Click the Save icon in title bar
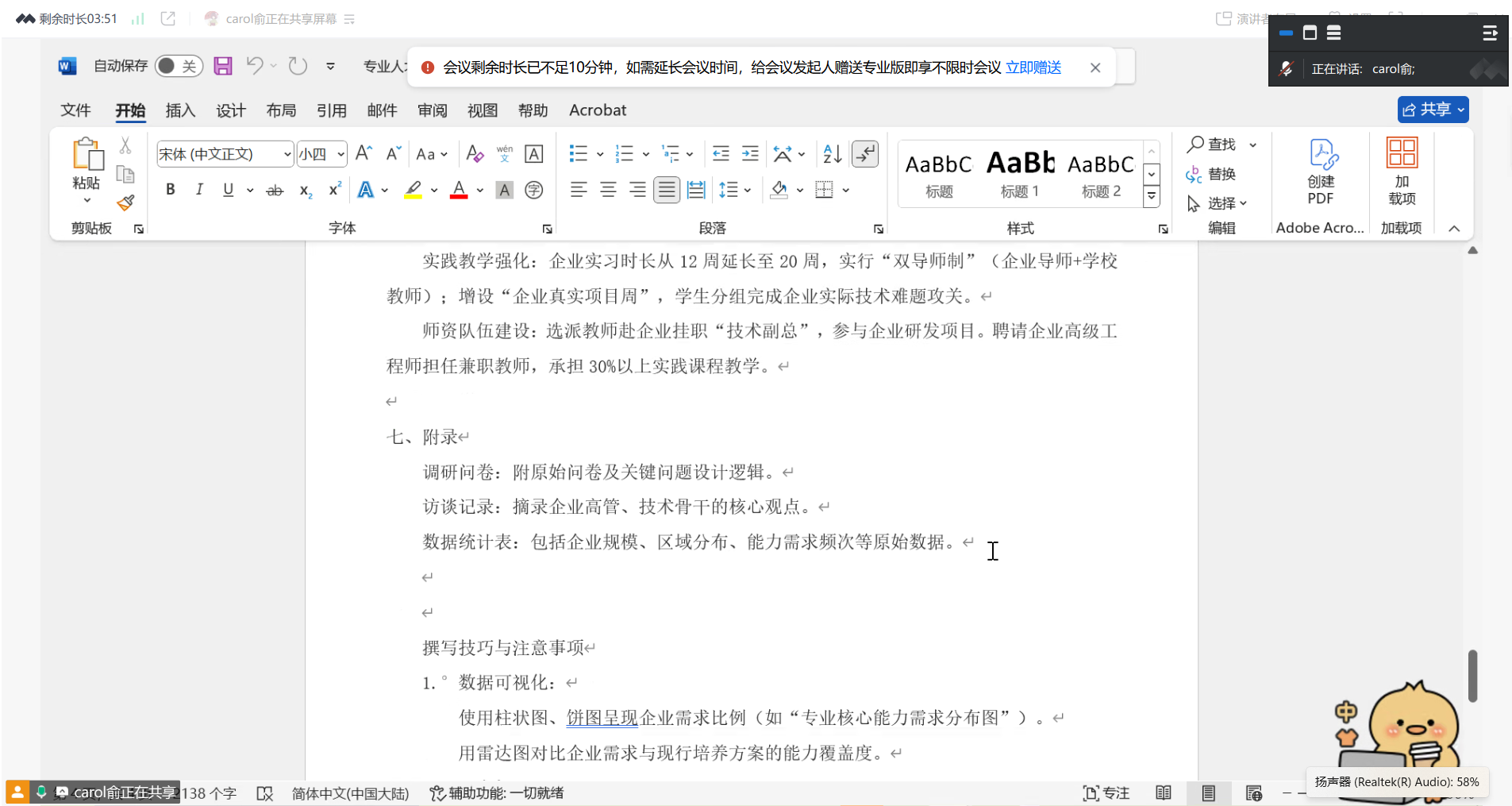 (x=223, y=66)
